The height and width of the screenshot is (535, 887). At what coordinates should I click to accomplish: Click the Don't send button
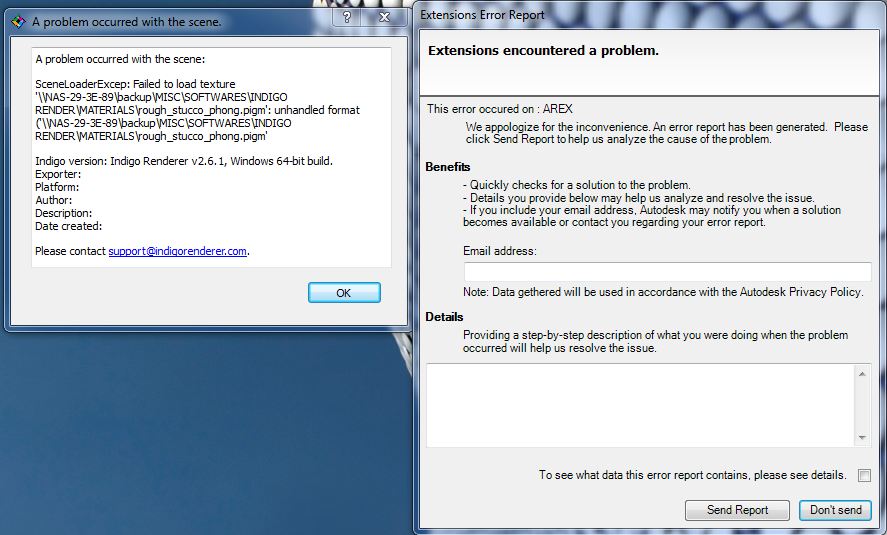(835, 510)
